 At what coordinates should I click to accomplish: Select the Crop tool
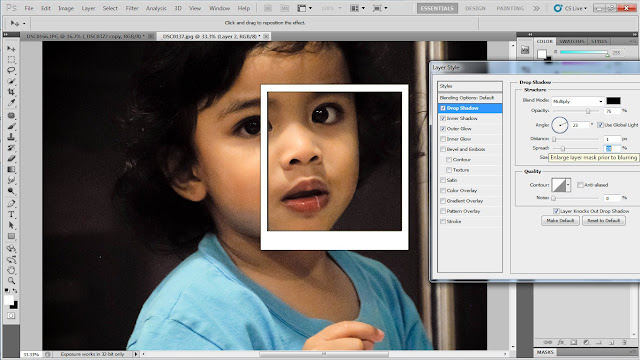11,92
